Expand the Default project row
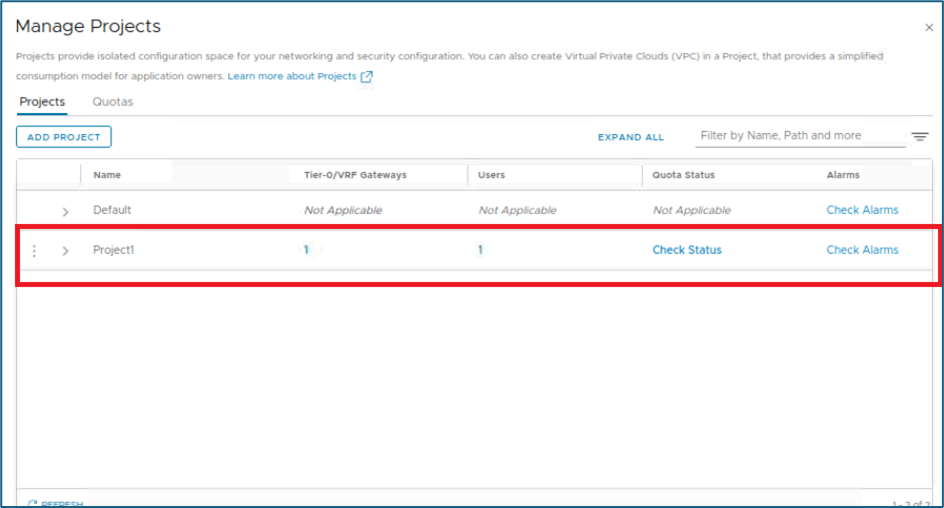Viewport: 944px width, 508px height. click(x=66, y=212)
